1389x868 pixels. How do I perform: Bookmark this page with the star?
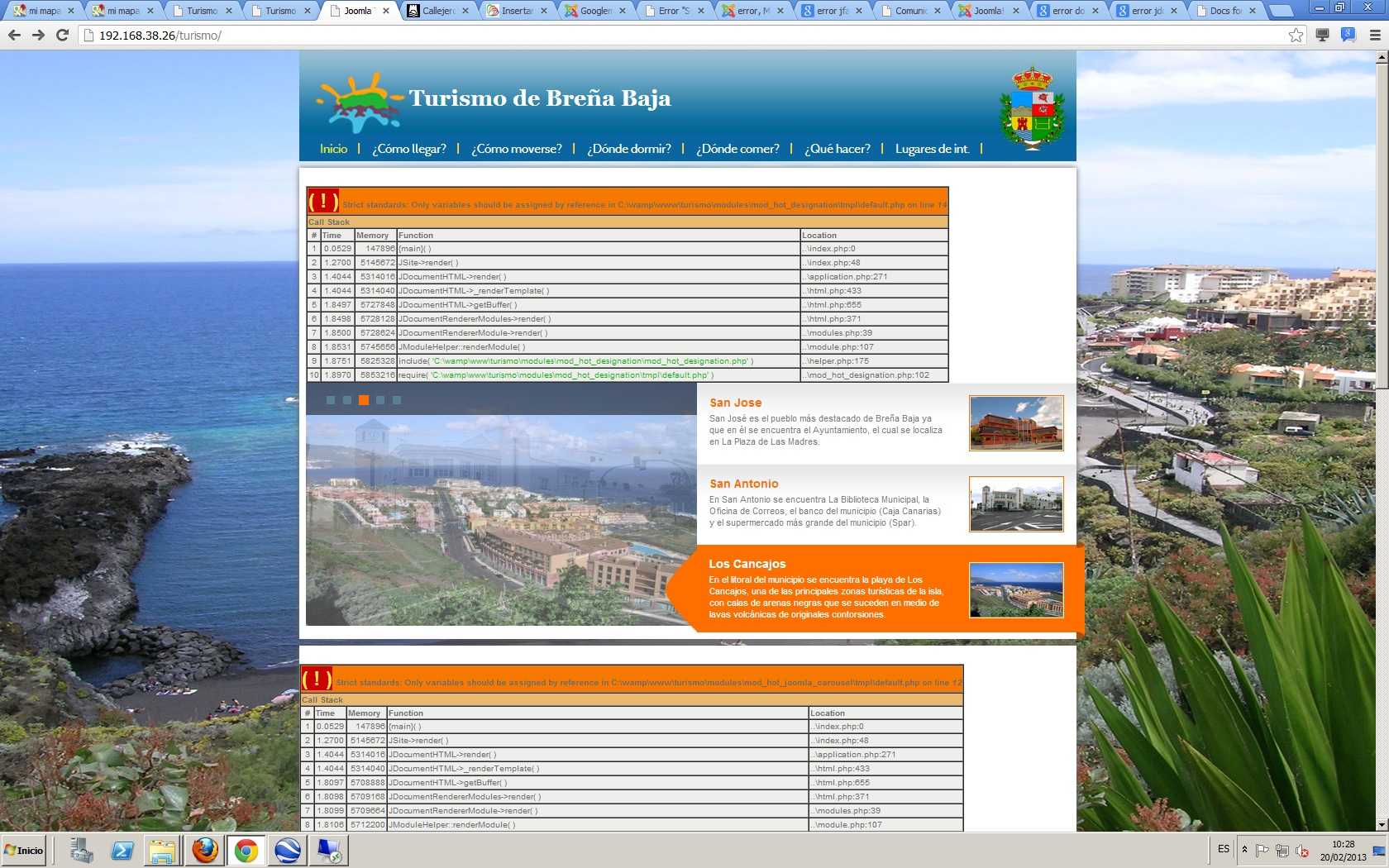click(1296, 36)
